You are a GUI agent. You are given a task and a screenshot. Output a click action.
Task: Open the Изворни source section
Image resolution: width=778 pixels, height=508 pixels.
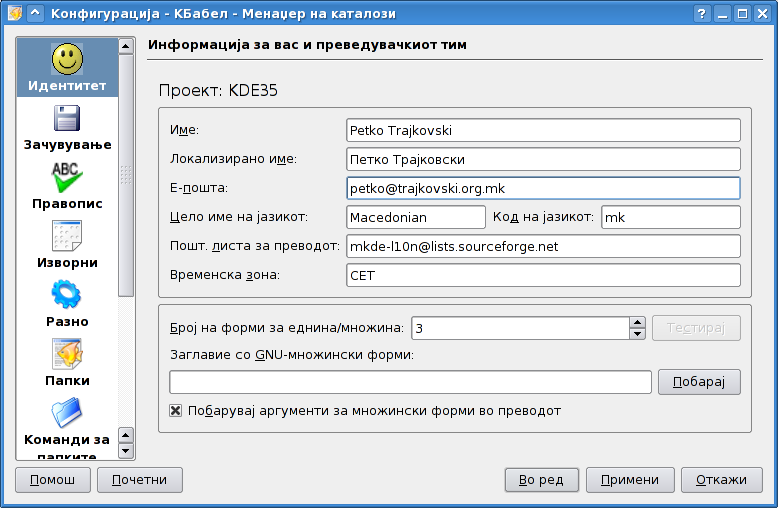click(x=67, y=236)
